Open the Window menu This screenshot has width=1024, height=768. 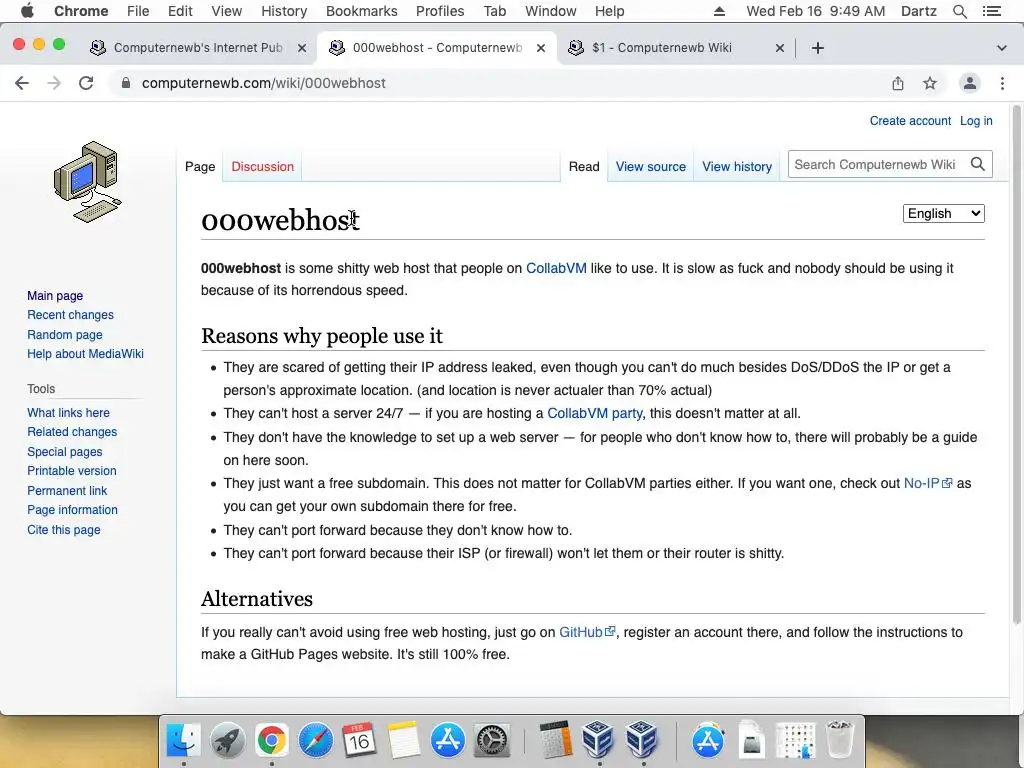tap(551, 11)
